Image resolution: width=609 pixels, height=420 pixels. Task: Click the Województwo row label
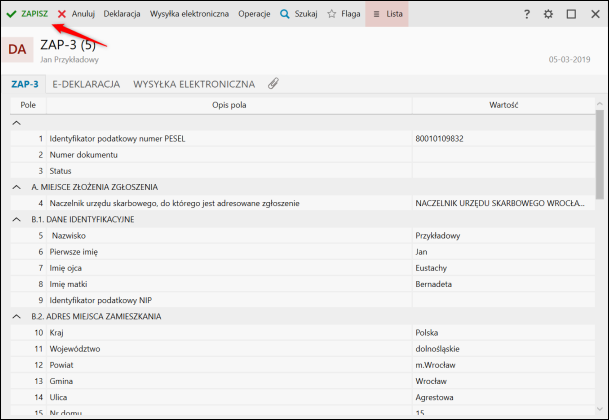pos(75,349)
